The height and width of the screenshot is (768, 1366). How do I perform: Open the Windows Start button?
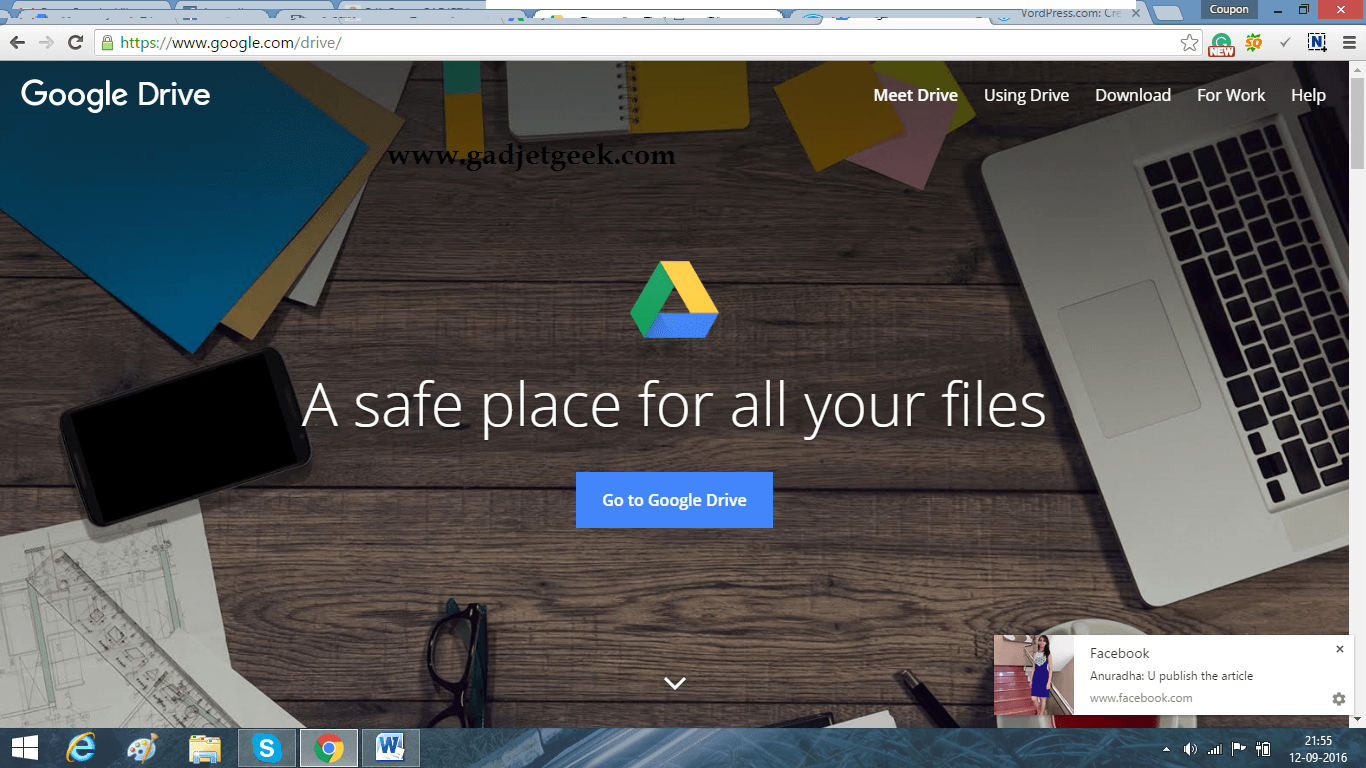pos(24,748)
